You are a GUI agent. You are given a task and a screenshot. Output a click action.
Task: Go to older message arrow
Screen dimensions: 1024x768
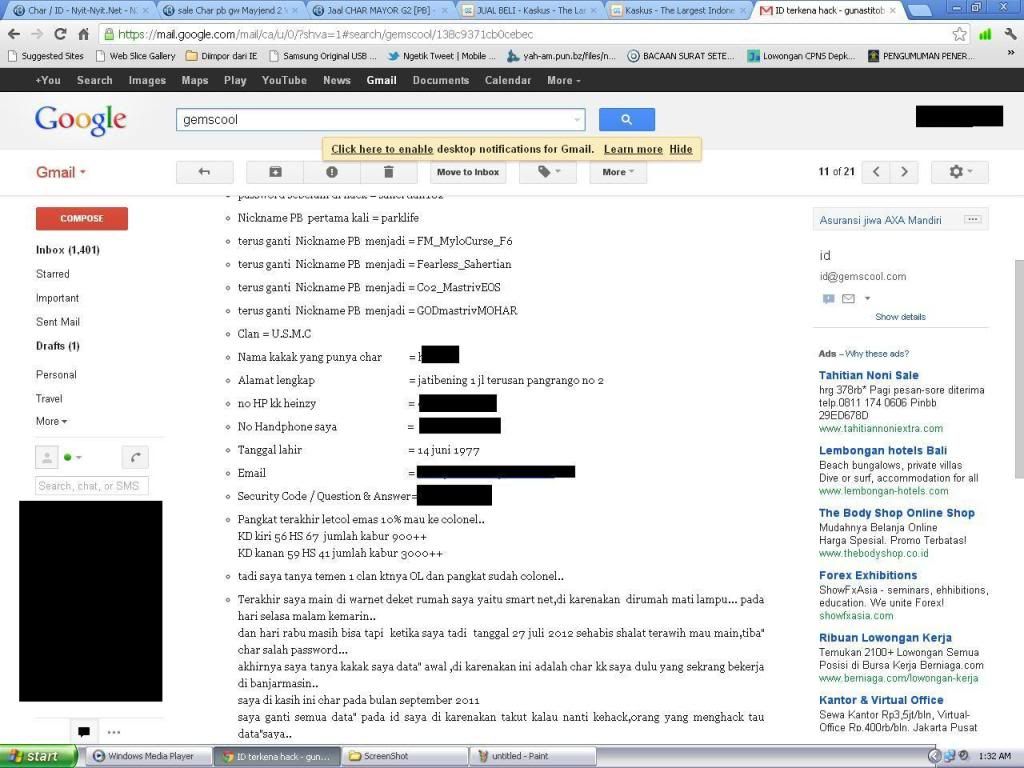904,172
